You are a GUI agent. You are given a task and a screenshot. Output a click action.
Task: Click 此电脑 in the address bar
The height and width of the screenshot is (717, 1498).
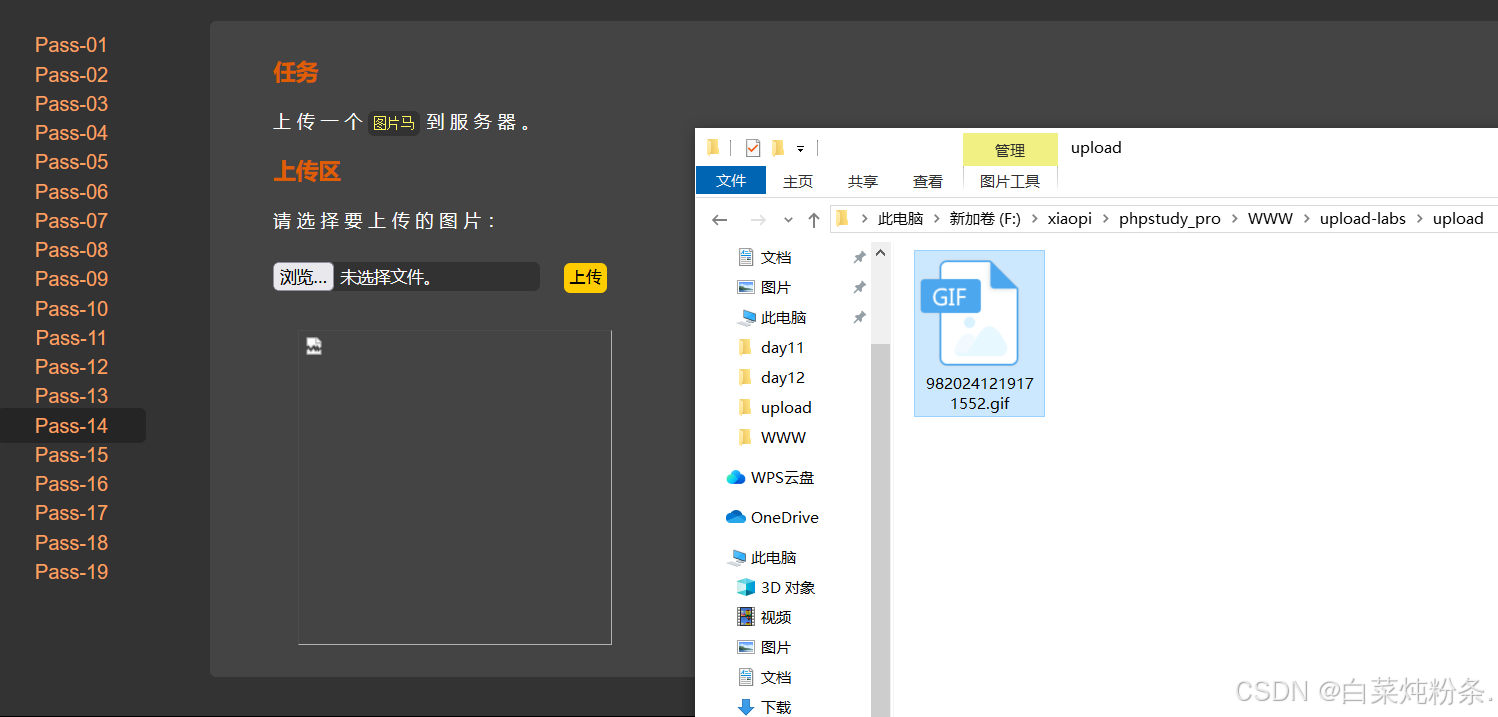[x=900, y=219]
